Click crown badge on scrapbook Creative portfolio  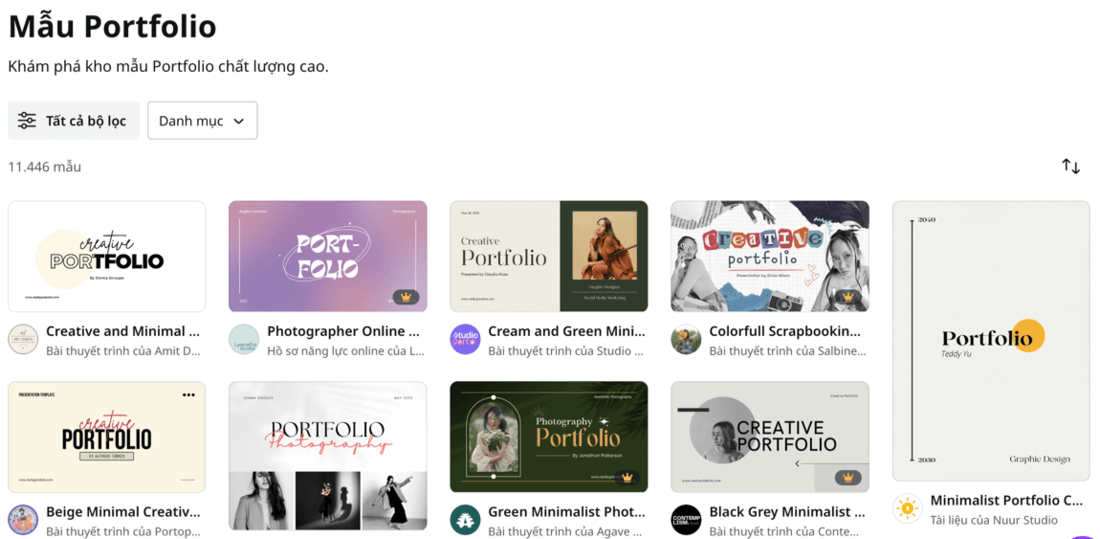coord(847,297)
